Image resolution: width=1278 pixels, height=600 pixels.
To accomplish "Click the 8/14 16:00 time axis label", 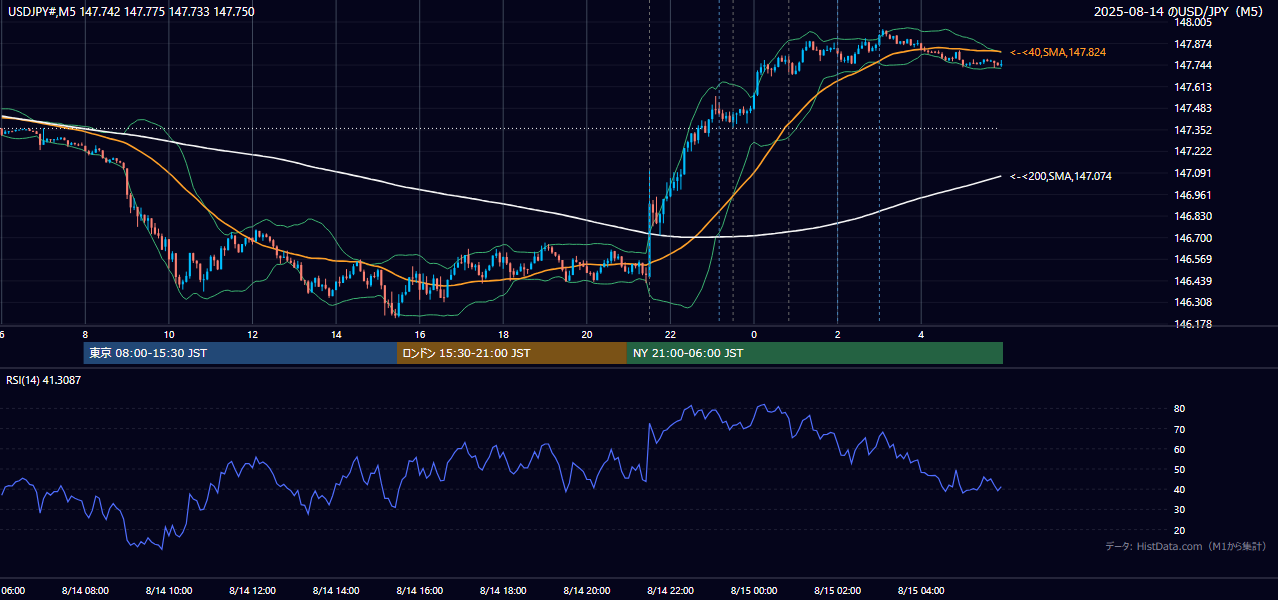I will 420,591.
